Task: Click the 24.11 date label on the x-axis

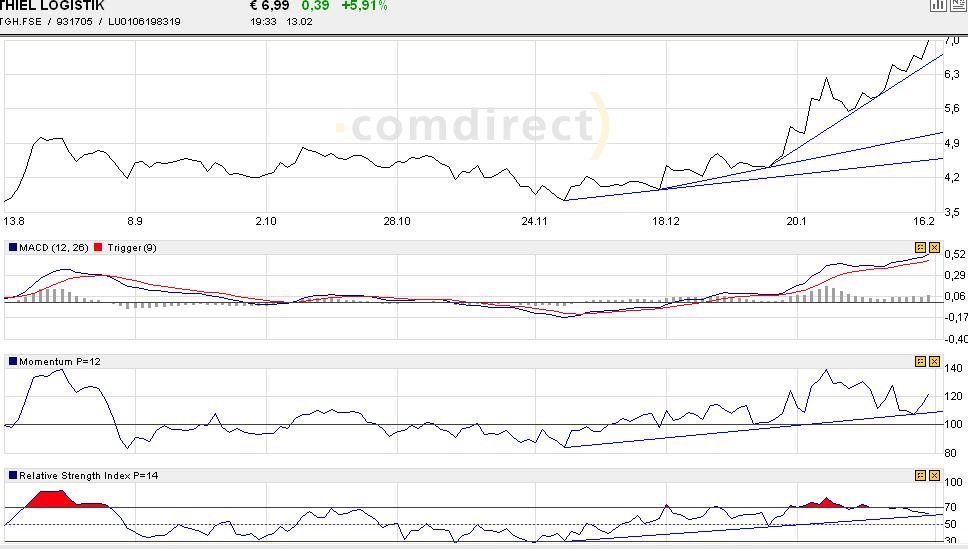Action: (x=535, y=221)
